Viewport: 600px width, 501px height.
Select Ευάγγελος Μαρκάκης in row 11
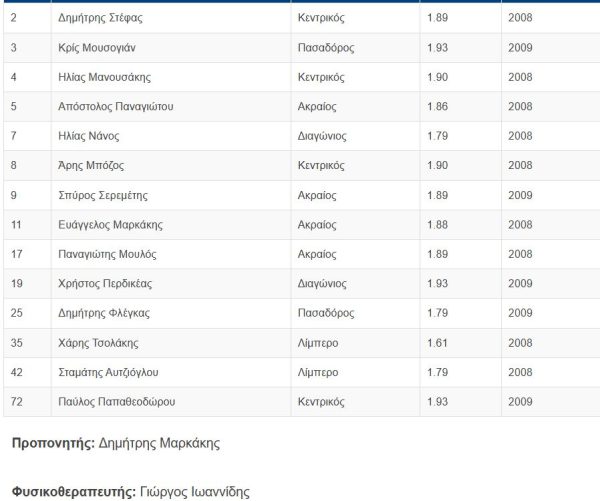[x=110, y=225]
